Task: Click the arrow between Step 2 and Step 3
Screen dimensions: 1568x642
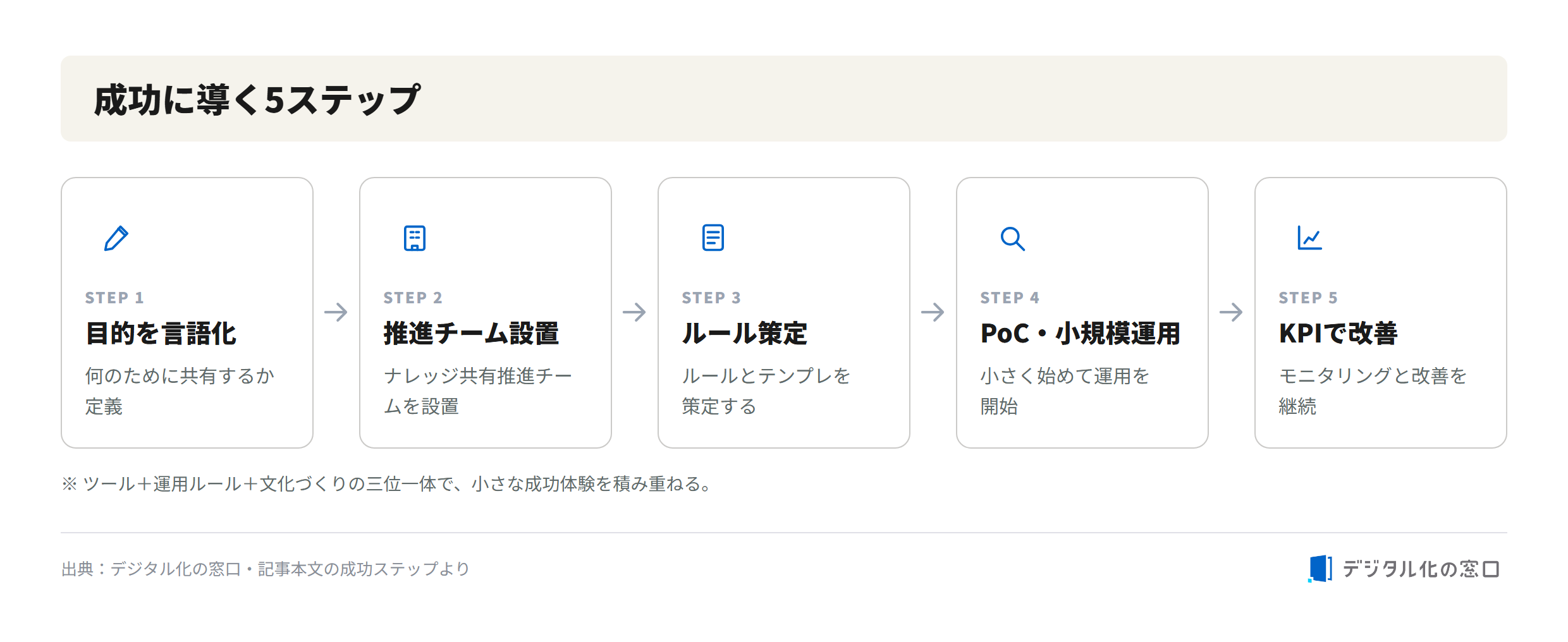Action: tap(634, 312)
